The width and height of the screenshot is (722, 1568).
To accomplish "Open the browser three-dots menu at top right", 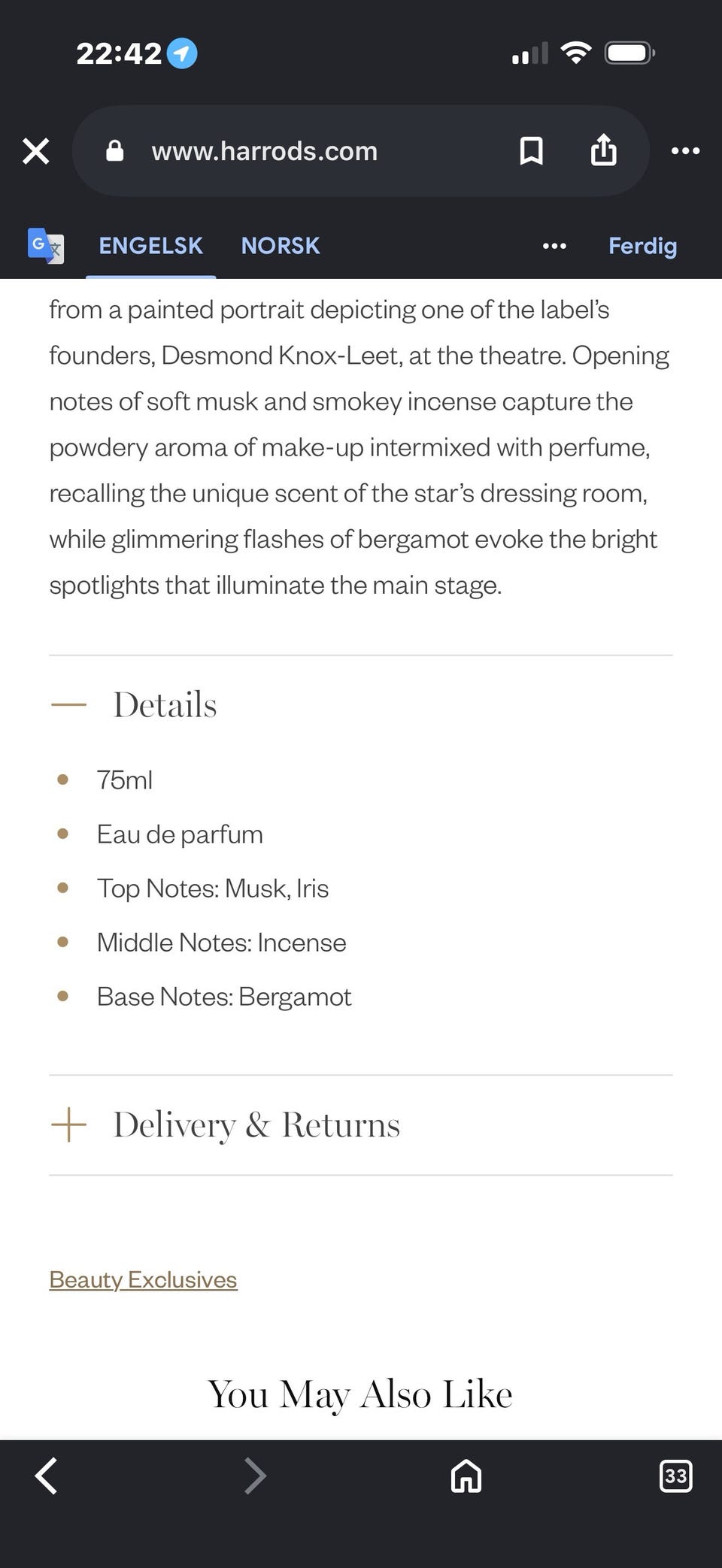I will [685, 151].
